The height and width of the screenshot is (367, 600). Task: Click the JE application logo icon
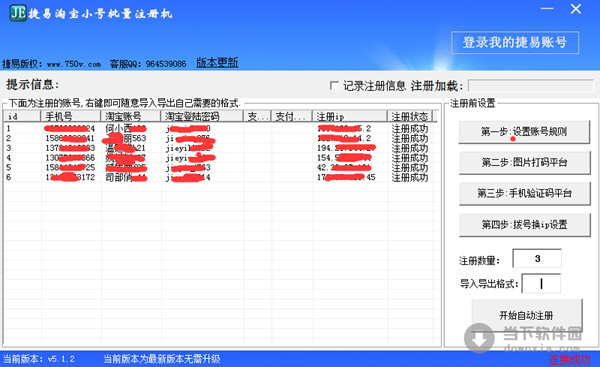pyautogui.click(x=18, y=13)
